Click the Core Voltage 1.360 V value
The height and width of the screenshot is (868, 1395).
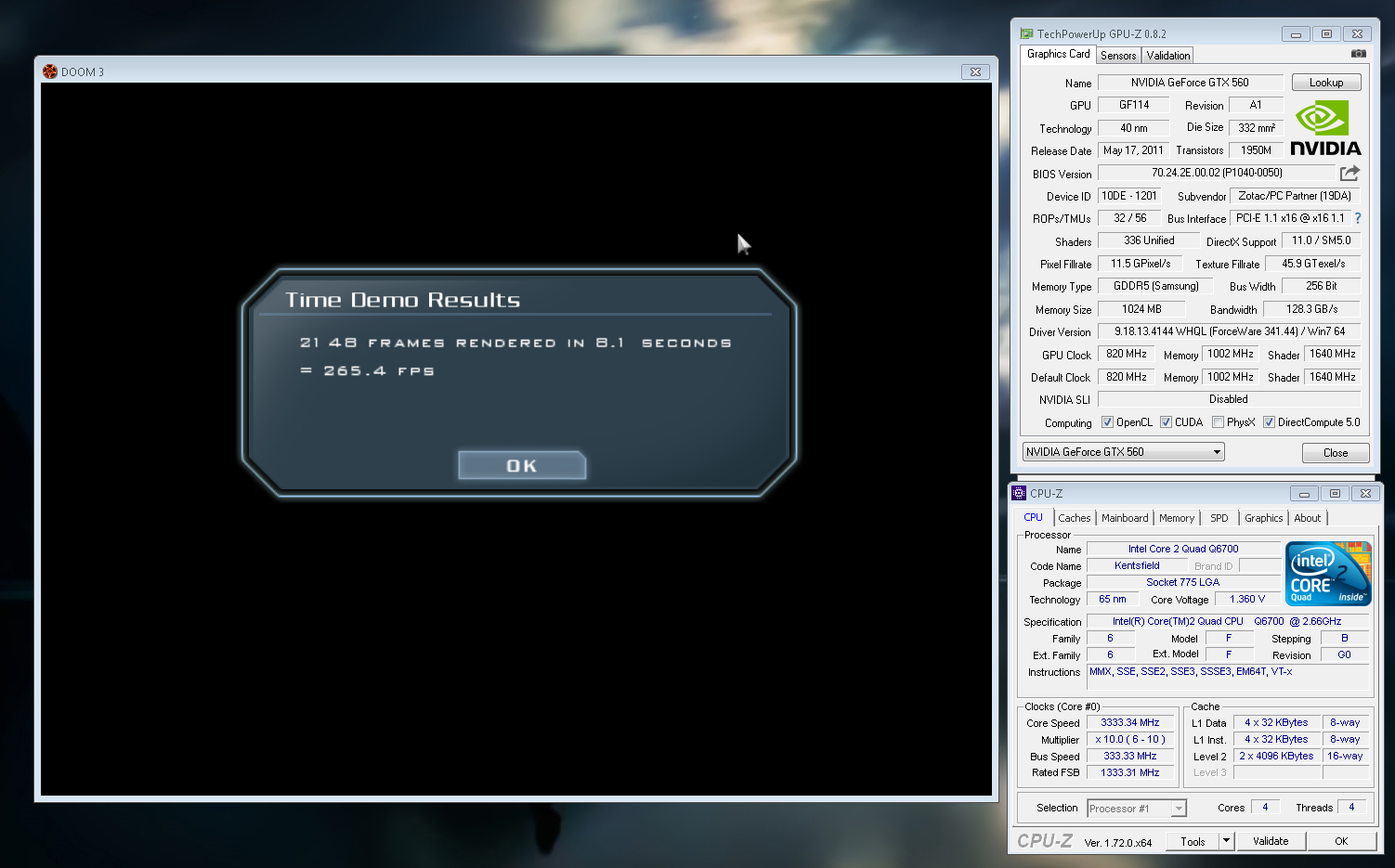(1247, 599)
